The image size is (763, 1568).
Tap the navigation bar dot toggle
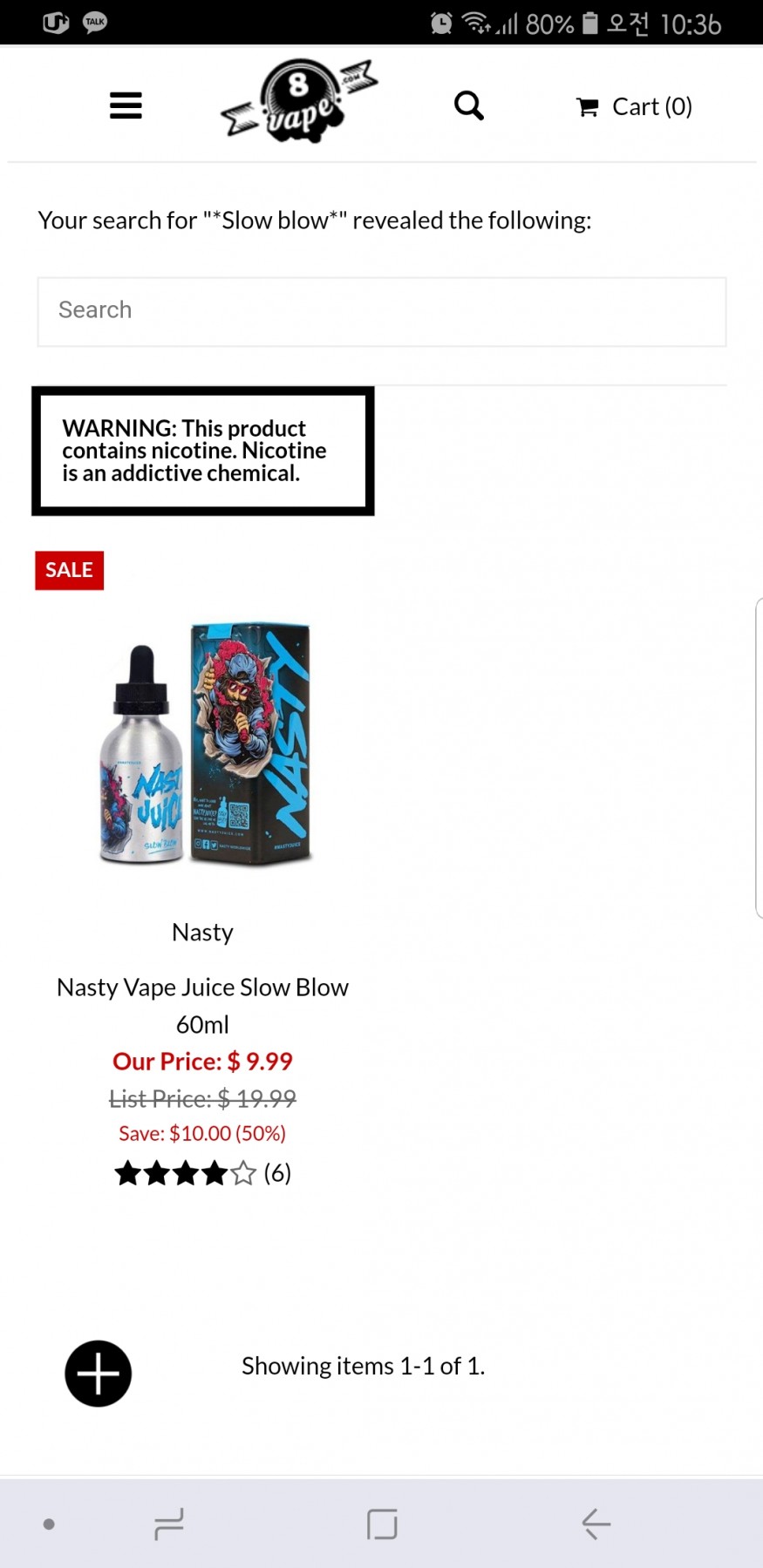[x=49, y=1524]
